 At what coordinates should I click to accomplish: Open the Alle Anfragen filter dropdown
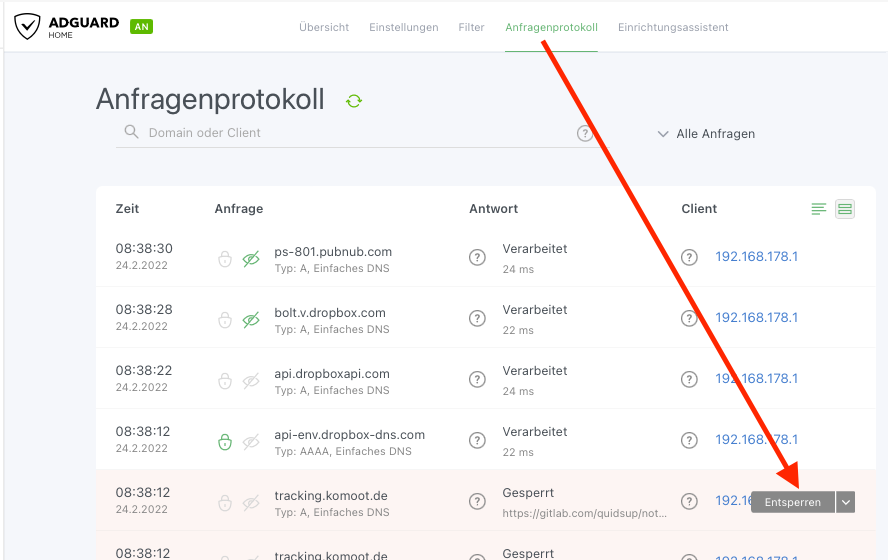click(x=706, y=134)
